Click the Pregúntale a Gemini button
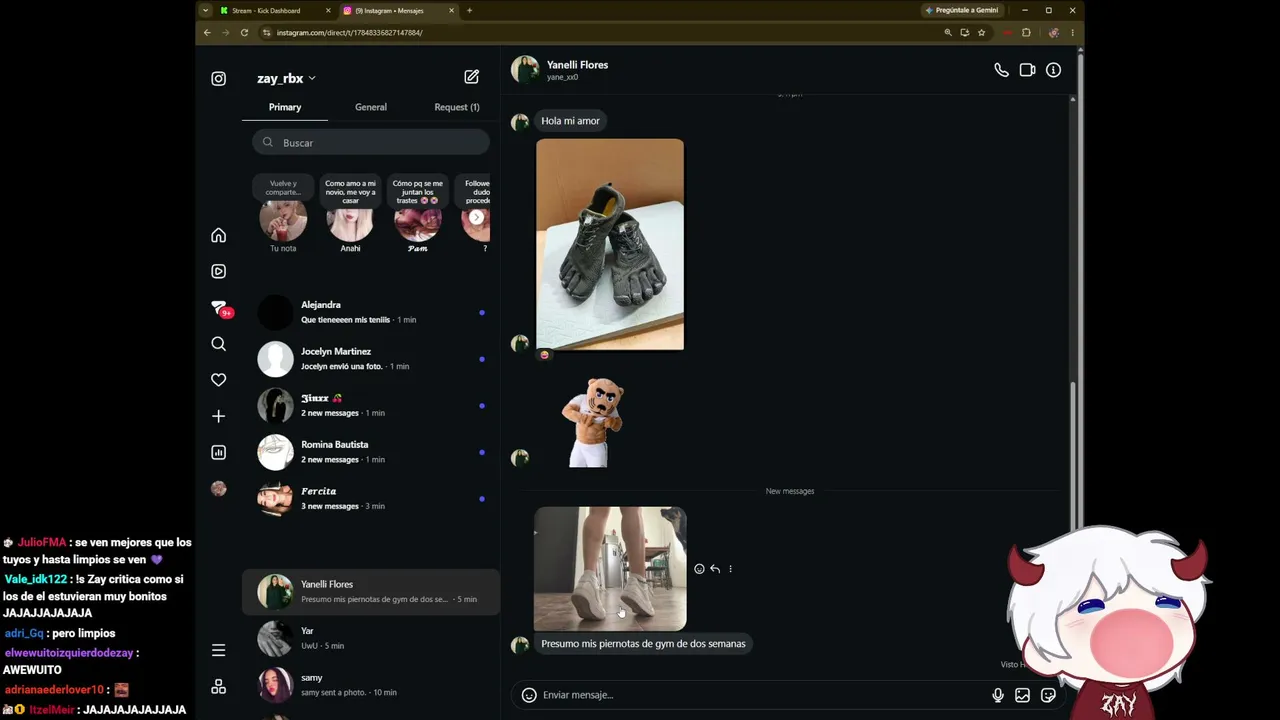The width and height of the screenshot is (1280, 720). [962, 11]
